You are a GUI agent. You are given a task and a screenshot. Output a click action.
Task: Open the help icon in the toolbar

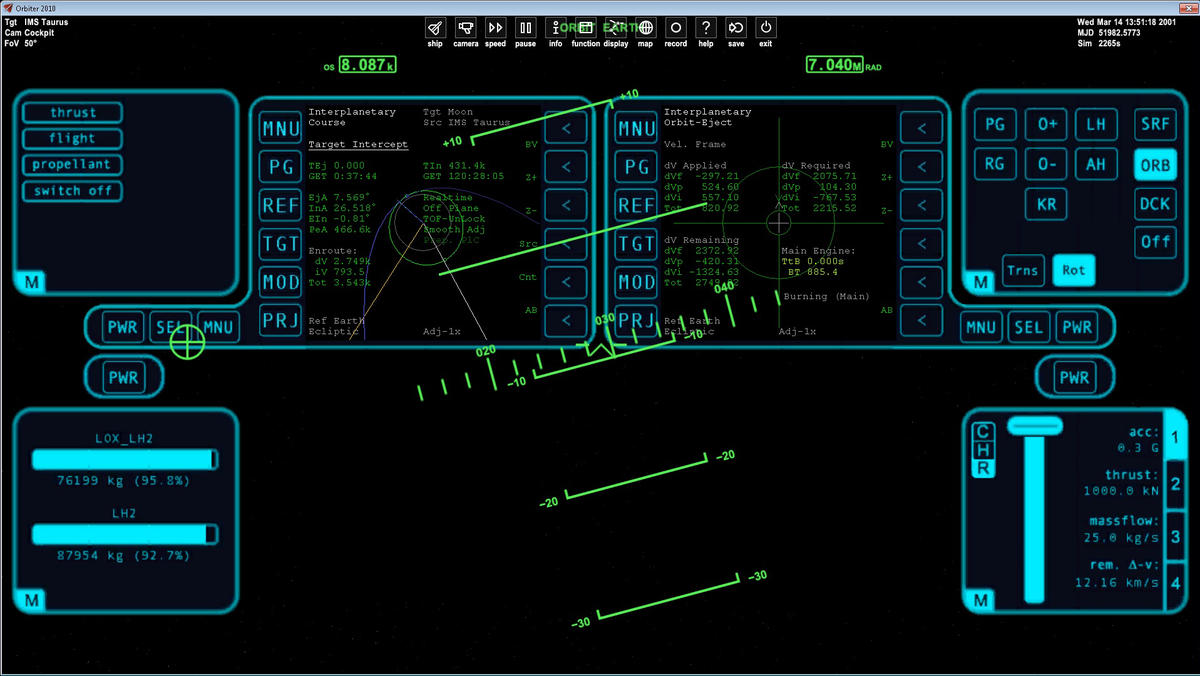706,28
